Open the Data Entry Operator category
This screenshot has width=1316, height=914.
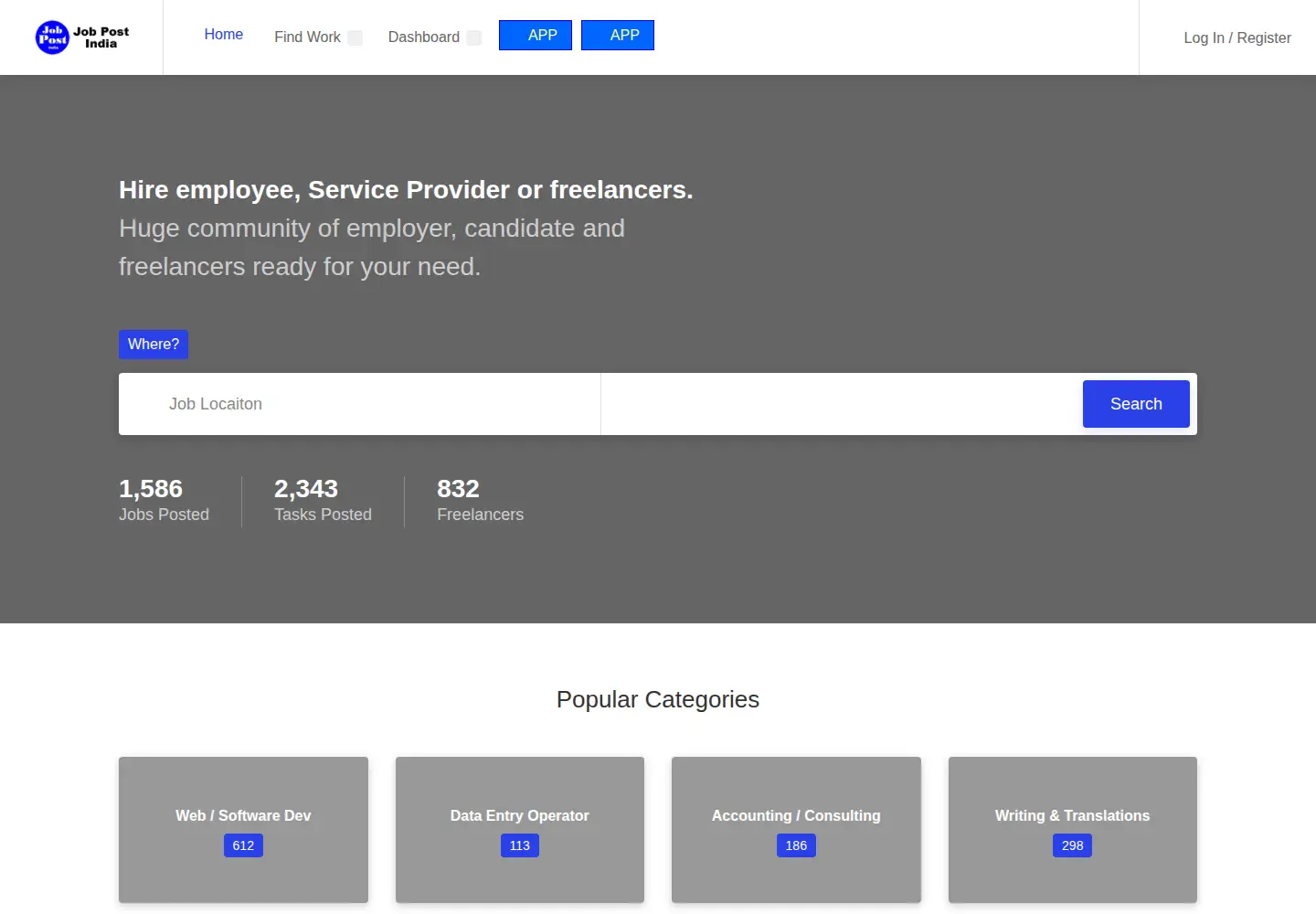[x=520, y=830]
